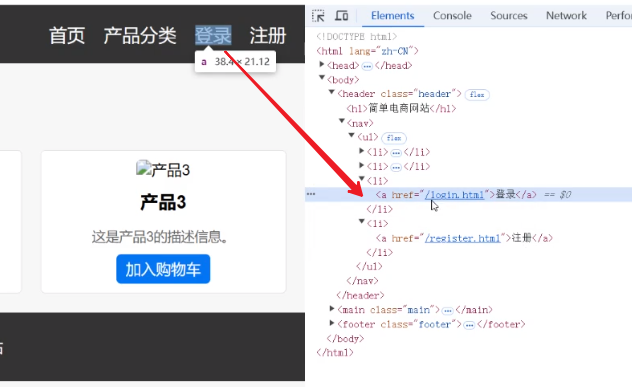Select the html lang="zh-CN" row
This screenshot has height=387, width=632.
[x=367, y=51]
